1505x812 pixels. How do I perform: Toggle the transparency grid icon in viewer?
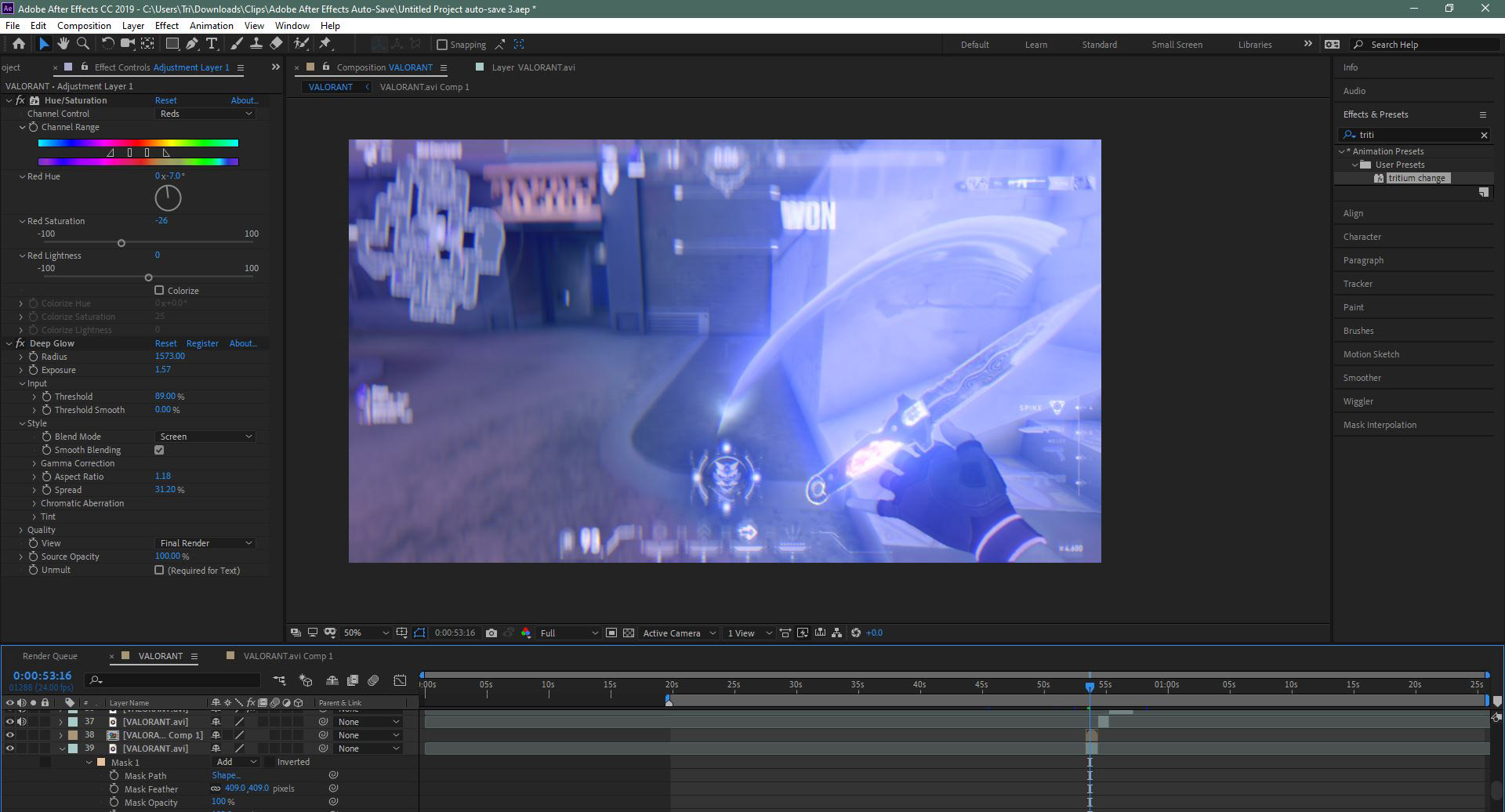pyautogui.click(x=629, y=633)
